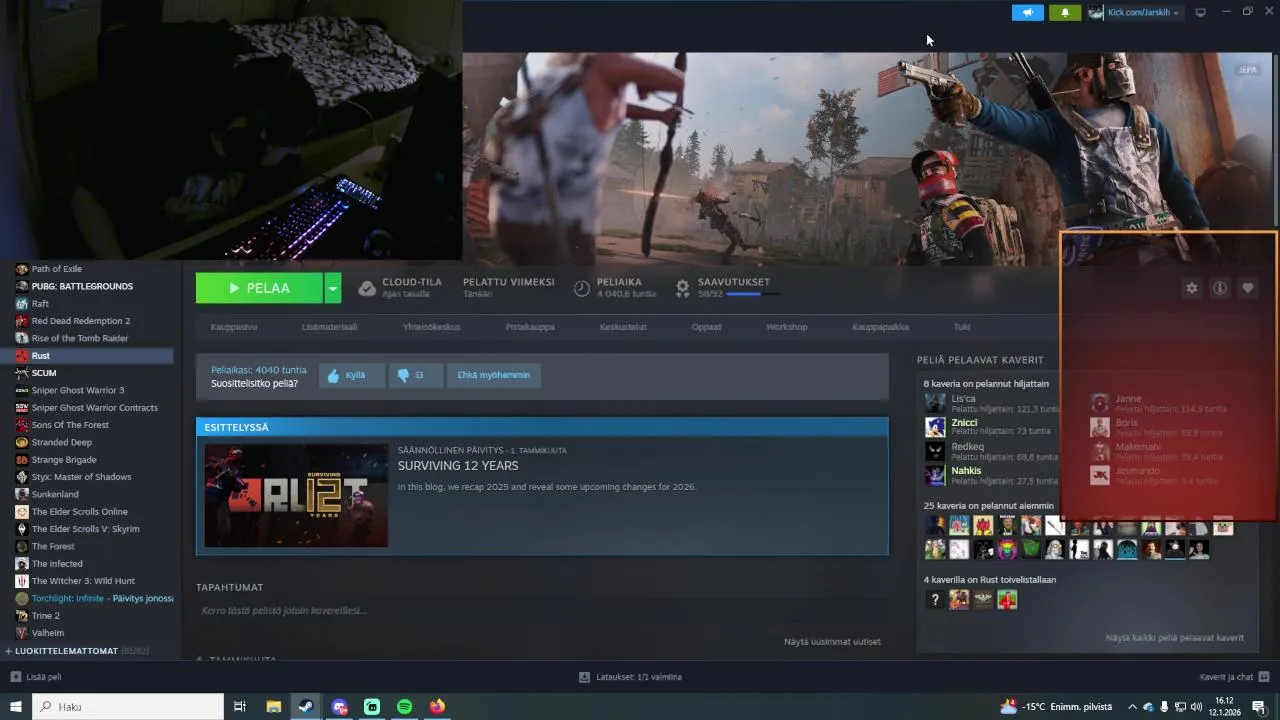This screenshot has height=720, width=1280.
Task: Open Lataukset downloads status
Action: [630, 677]
